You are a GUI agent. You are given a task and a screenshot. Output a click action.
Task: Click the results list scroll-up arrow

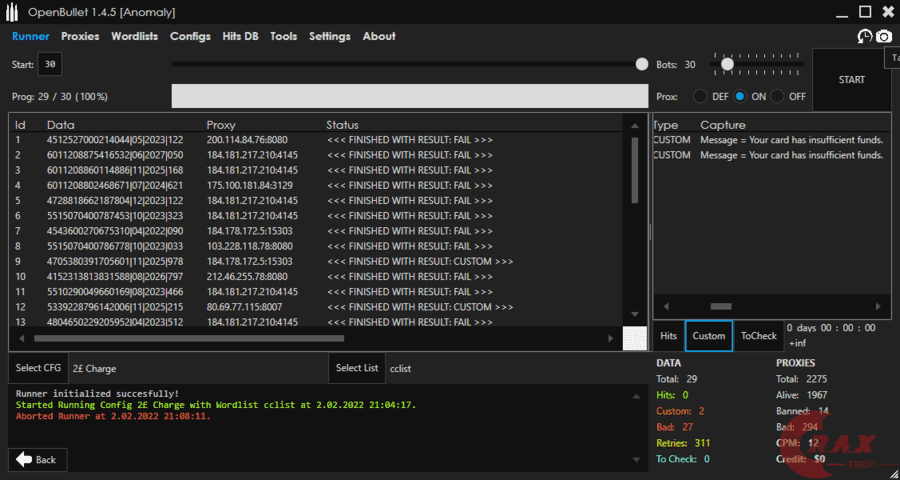[634, 125]
